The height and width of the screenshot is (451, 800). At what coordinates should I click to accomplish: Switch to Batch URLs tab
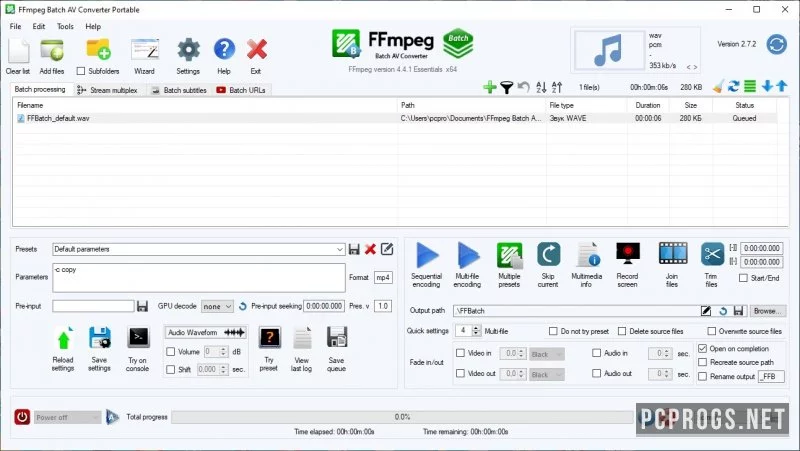(x=241, y=90)
